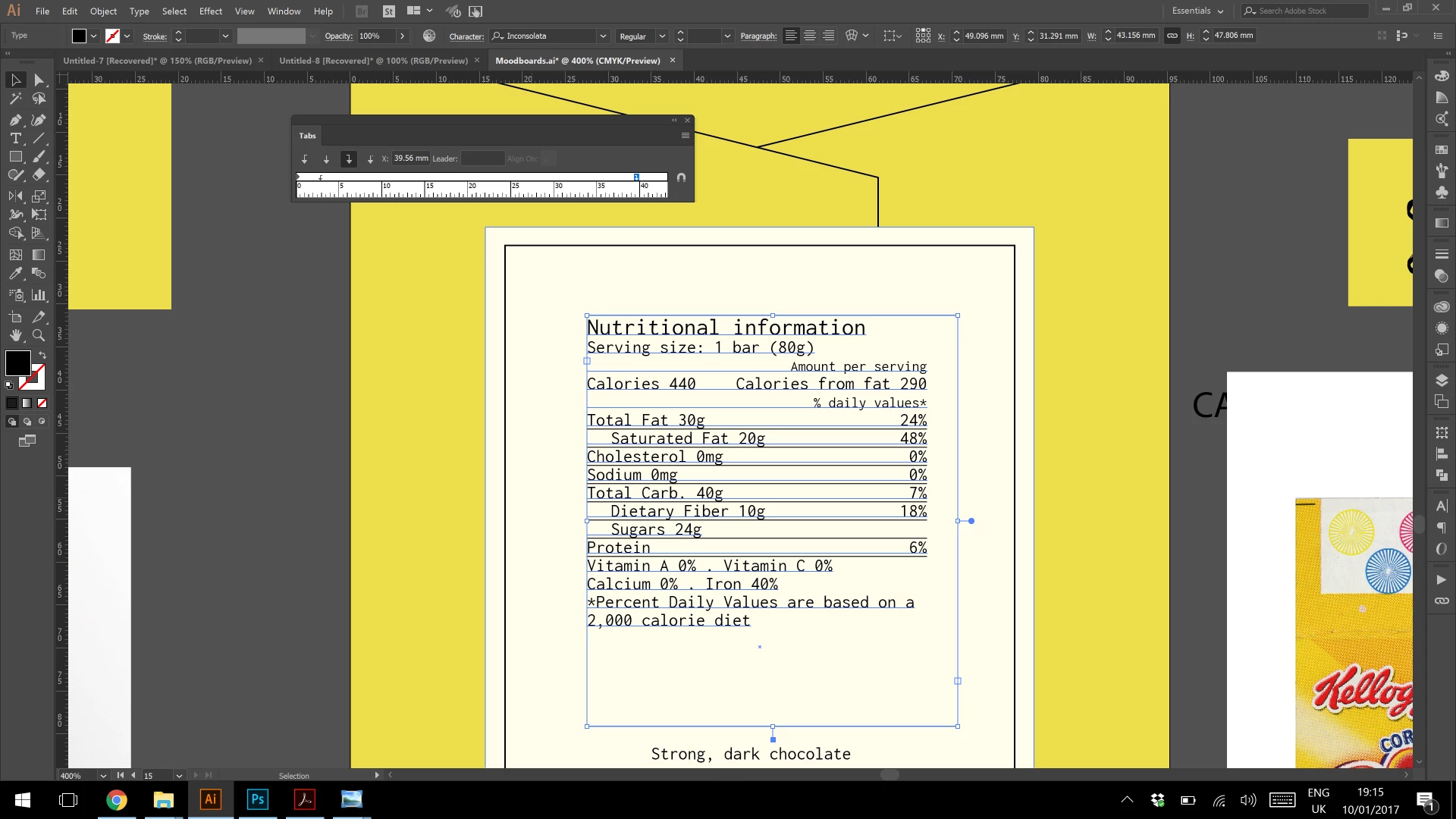Click the Character panel link
The width and height of the screenshot is (1456, 819).
click(466, 36)
